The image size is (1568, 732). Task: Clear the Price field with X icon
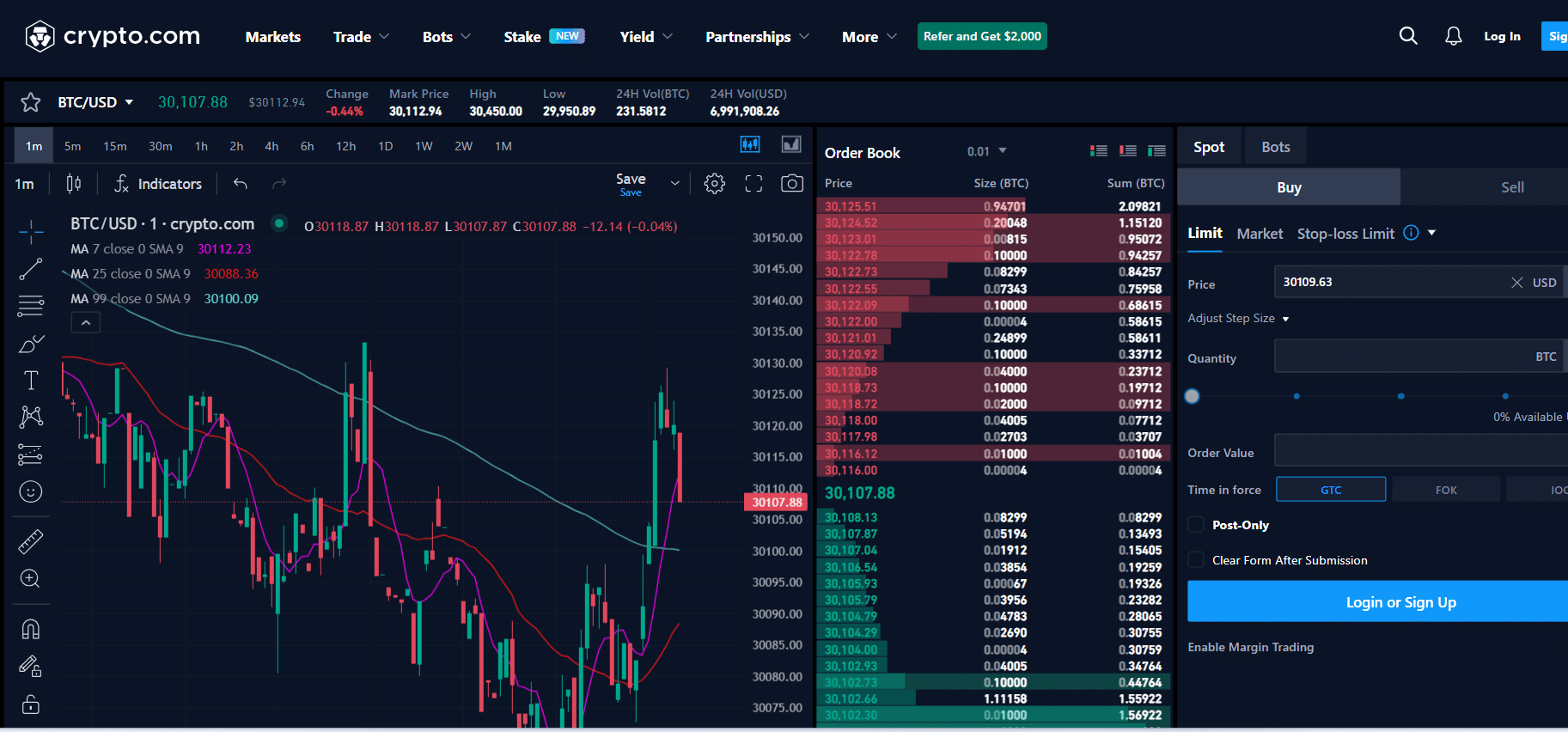pyautogui.click(x=1517, y=283)
